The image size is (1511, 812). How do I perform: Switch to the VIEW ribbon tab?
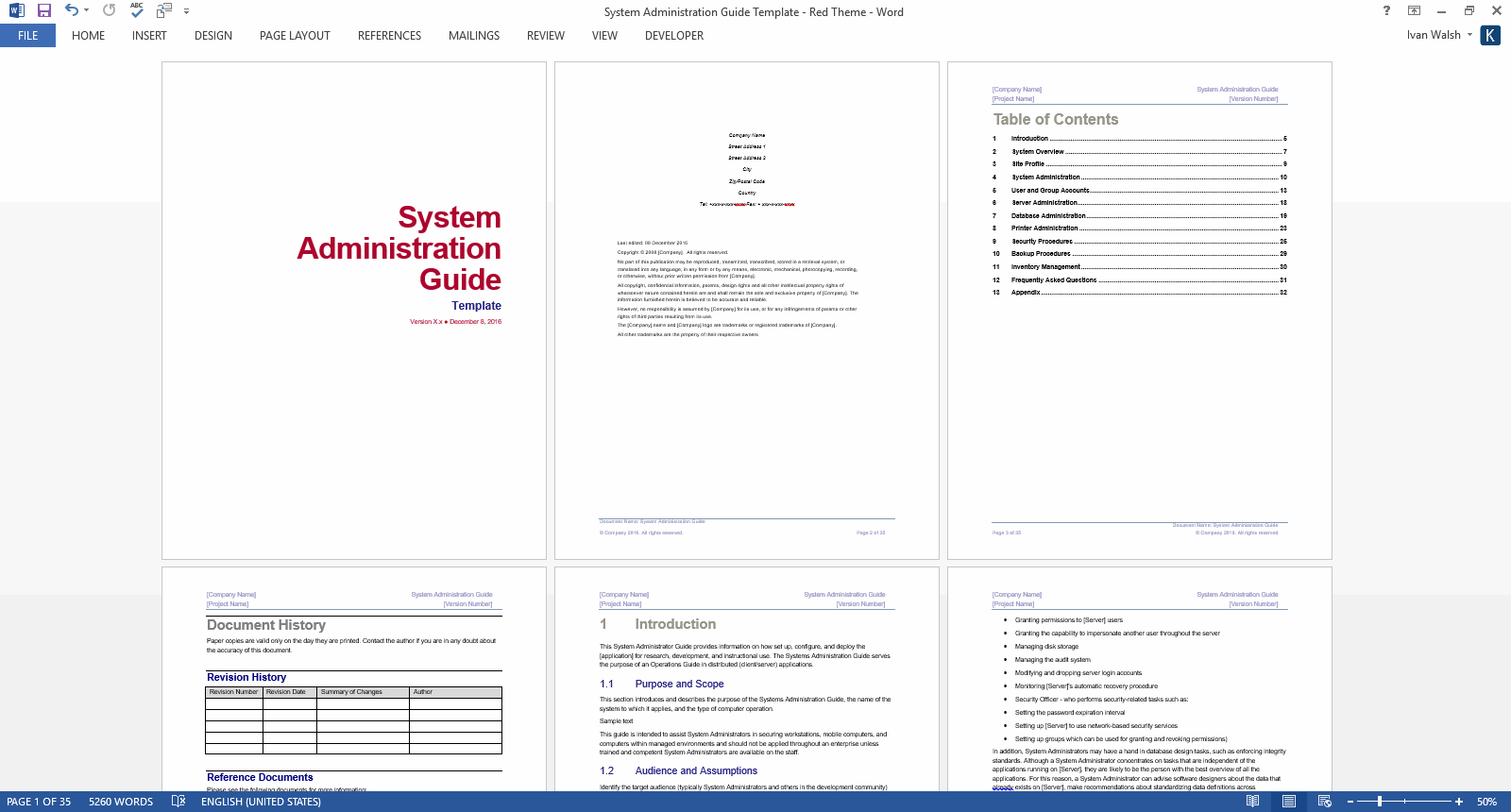(x=604, y=36)
